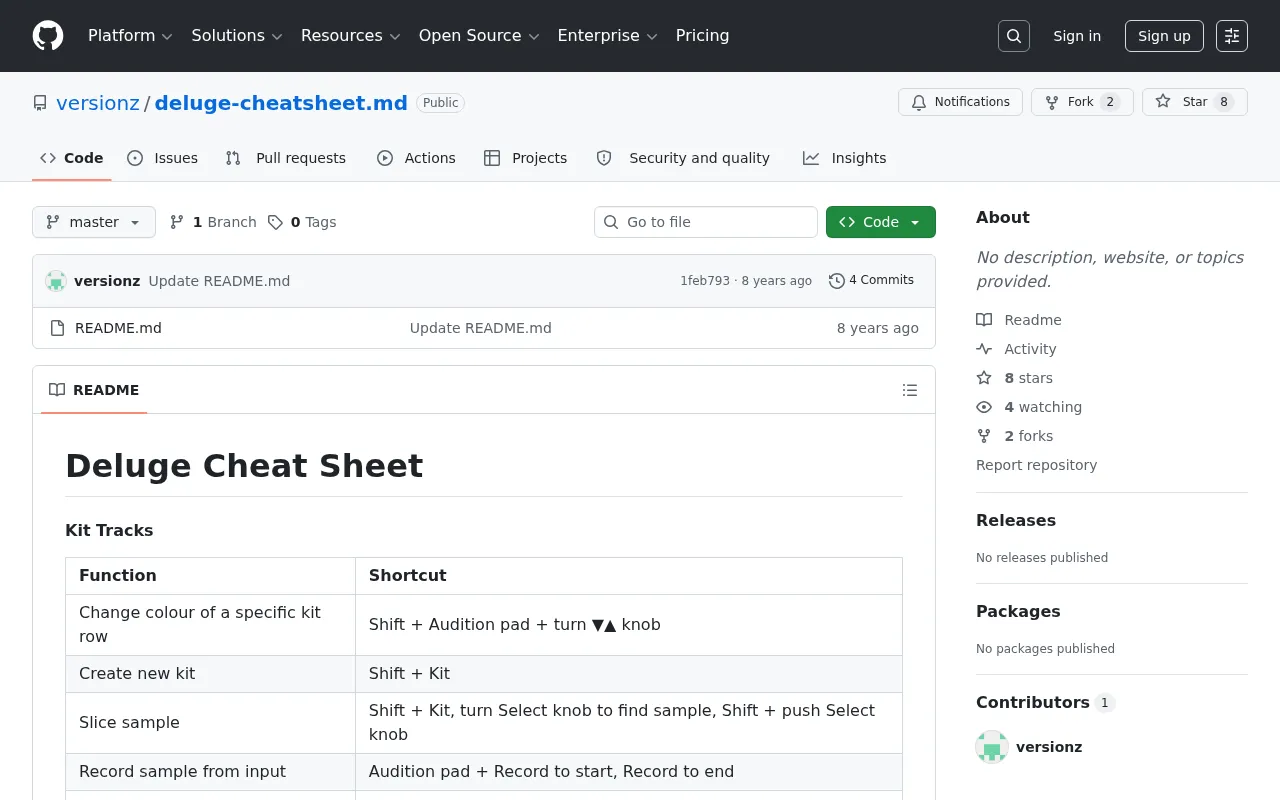Open the Contributors heading link
The height and width of the screenshot is (800, 1280).
pos(1045,702)
